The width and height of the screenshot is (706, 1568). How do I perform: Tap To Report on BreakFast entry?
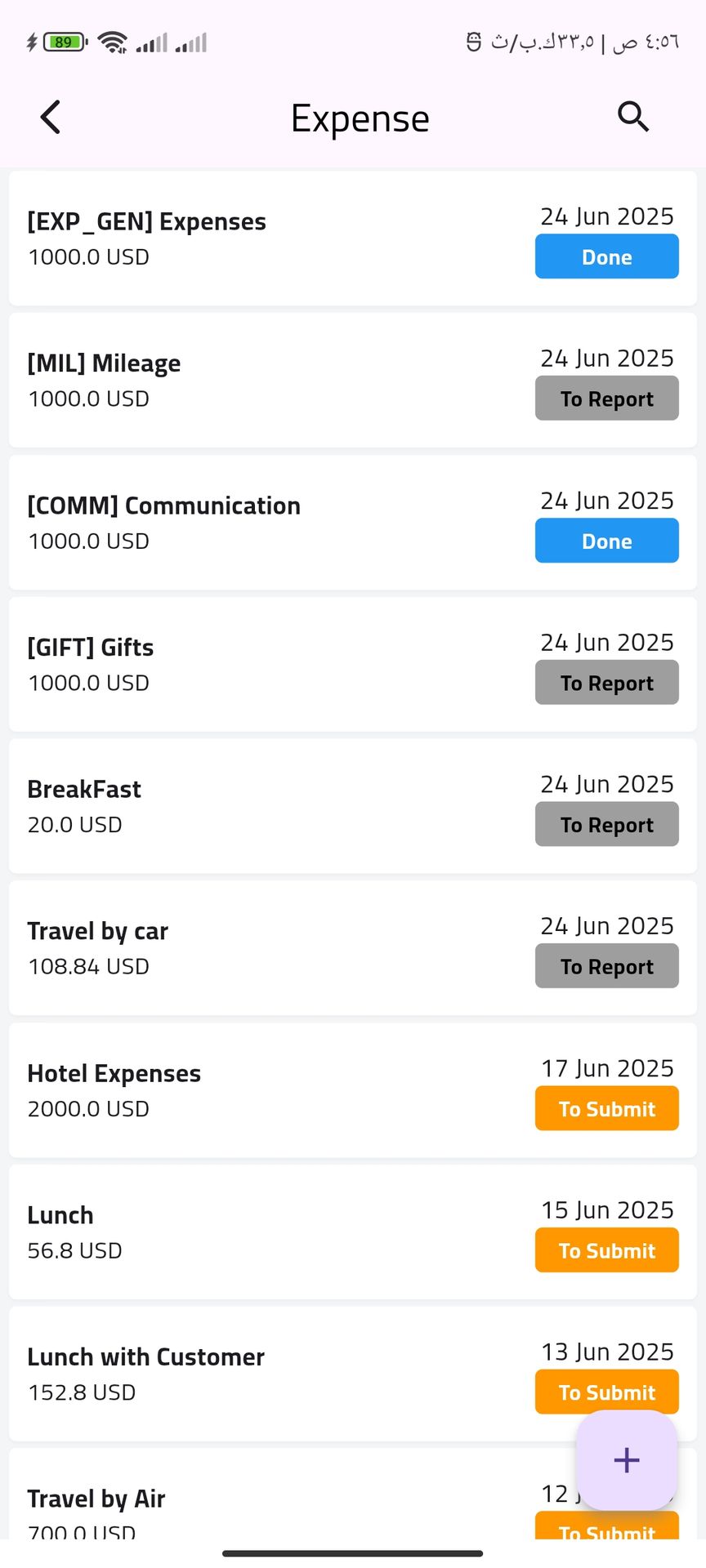606,824
